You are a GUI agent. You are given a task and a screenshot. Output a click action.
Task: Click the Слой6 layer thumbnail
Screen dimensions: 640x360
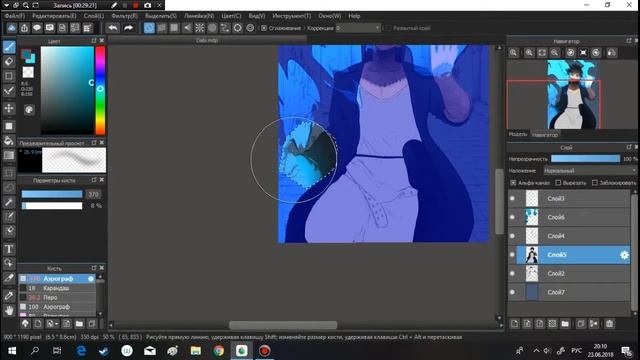coord(532,217)
